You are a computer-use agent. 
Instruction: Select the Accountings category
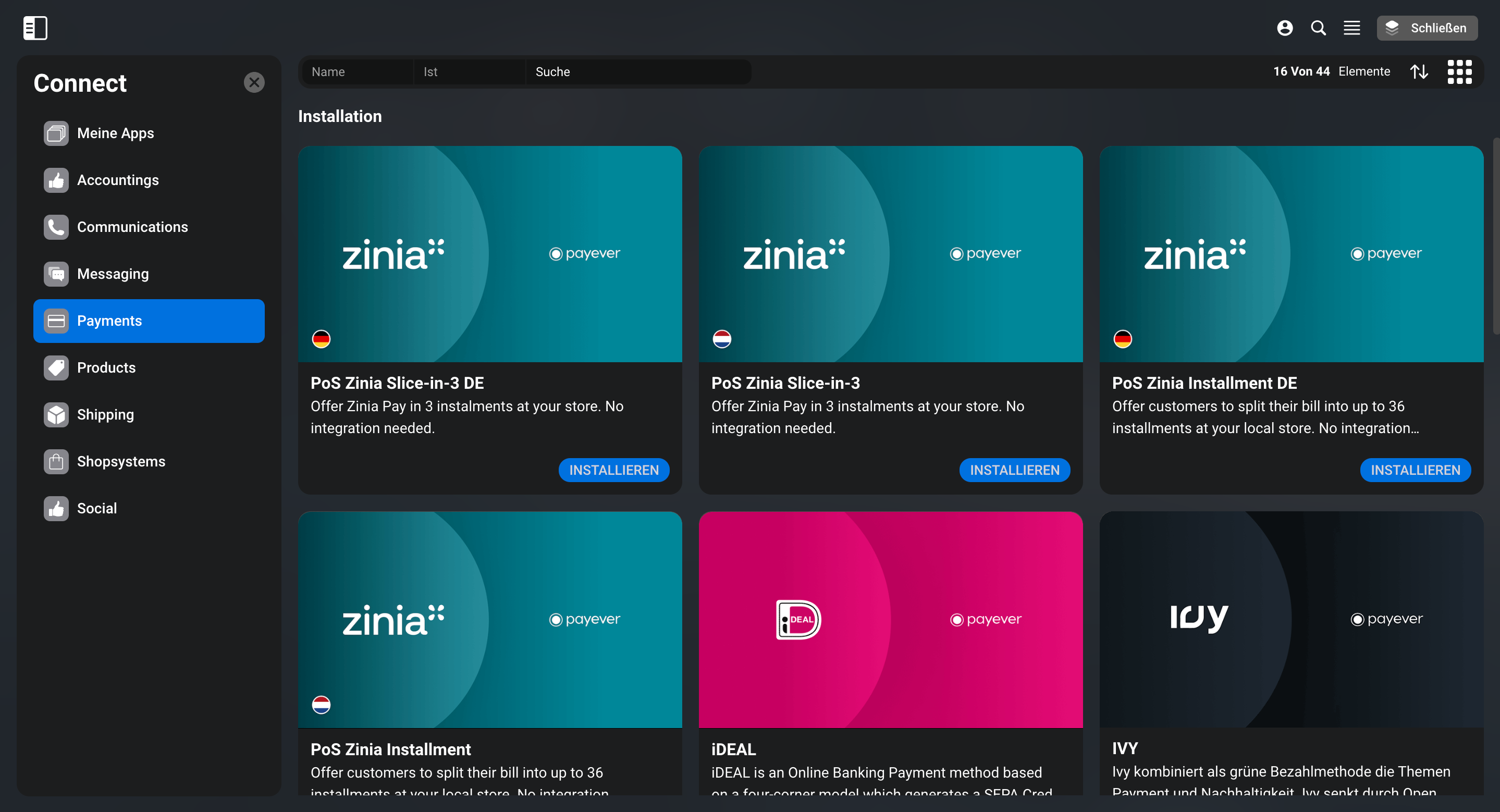pyautogui.click(x=149, y=180)
